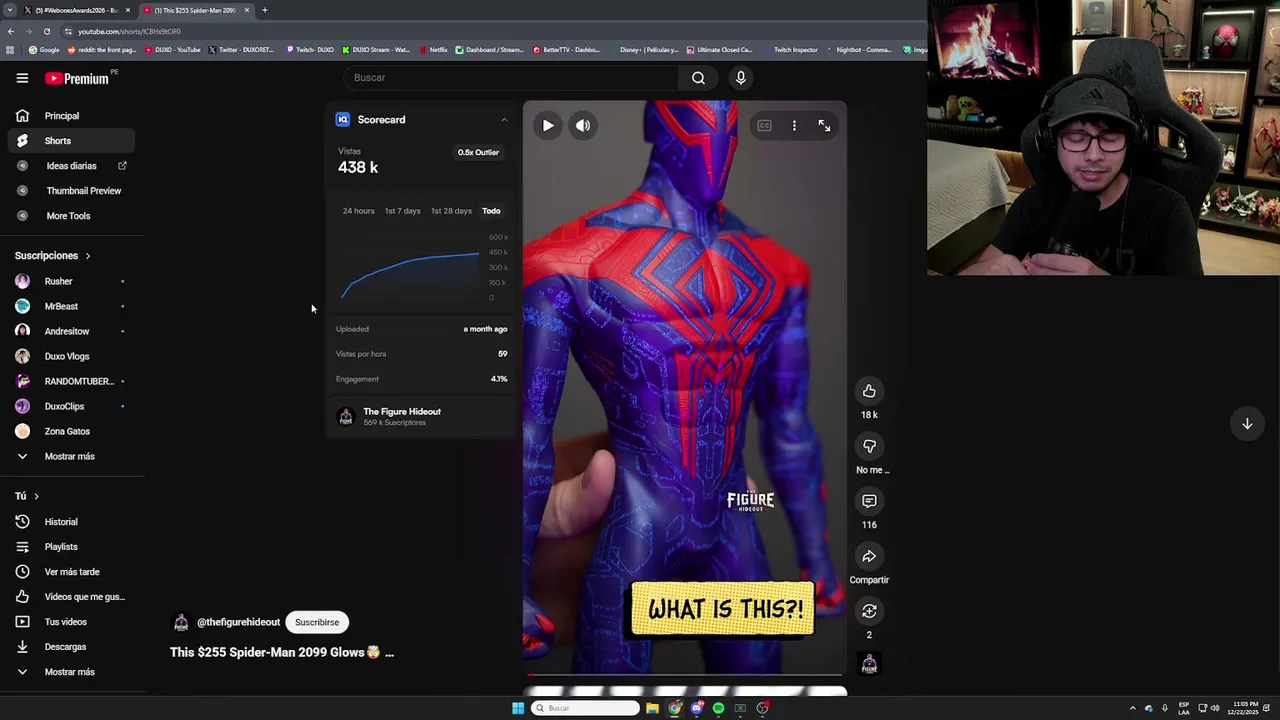Open Videos que me gustan
This screenshot has width=1280, height=720.
tap(70, 597)
